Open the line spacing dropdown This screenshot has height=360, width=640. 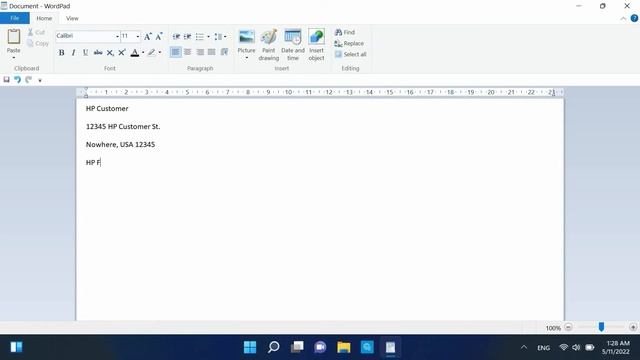click(220, 37)
